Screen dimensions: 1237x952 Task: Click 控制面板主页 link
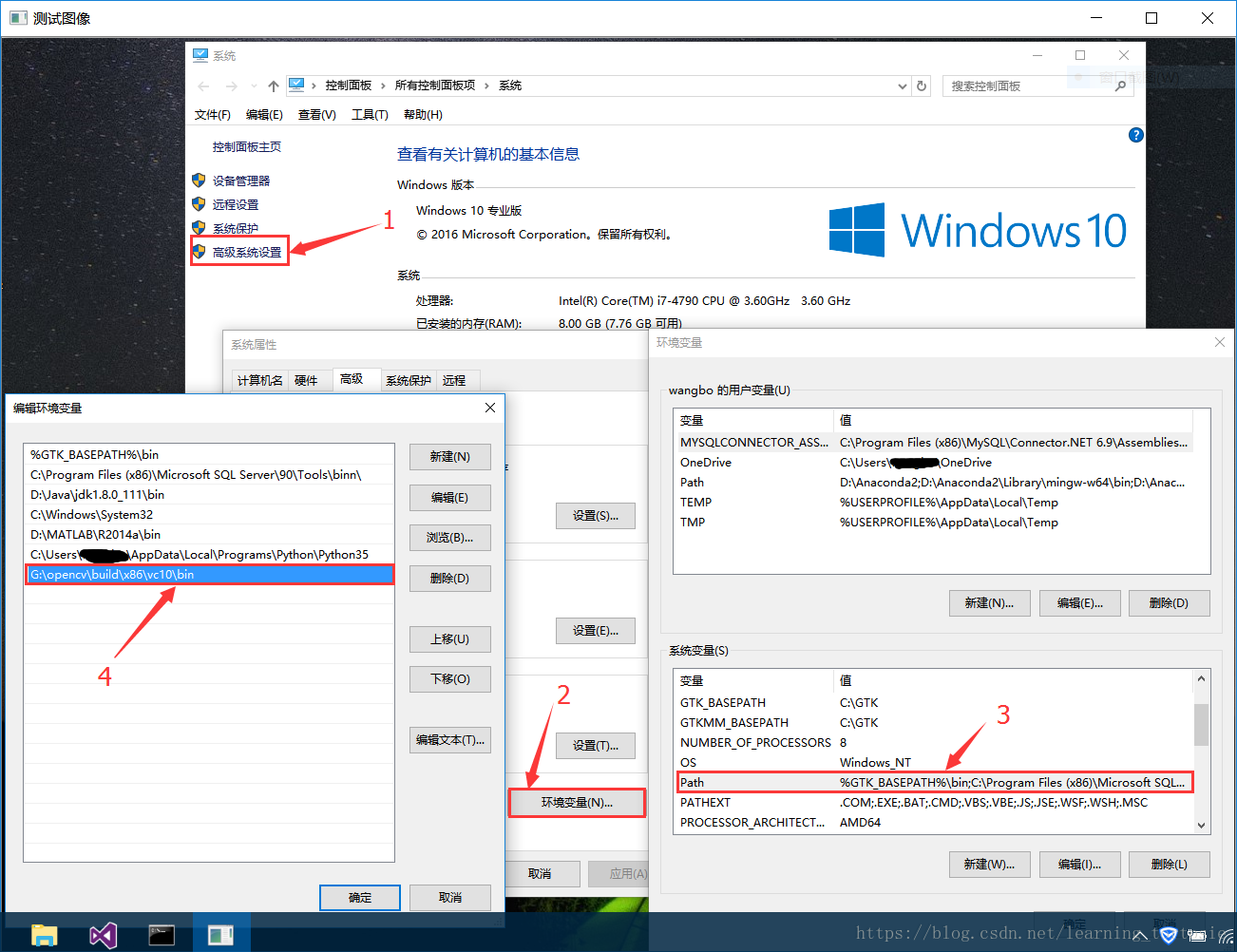coord(247,146)
